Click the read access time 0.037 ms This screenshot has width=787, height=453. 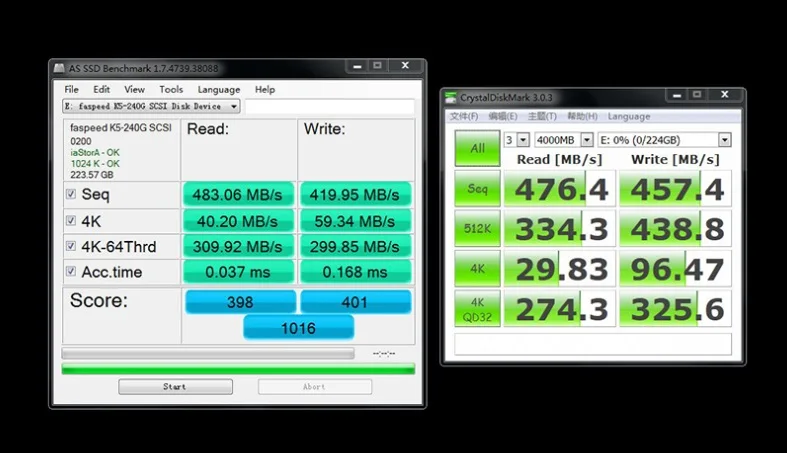pos(238,272)
